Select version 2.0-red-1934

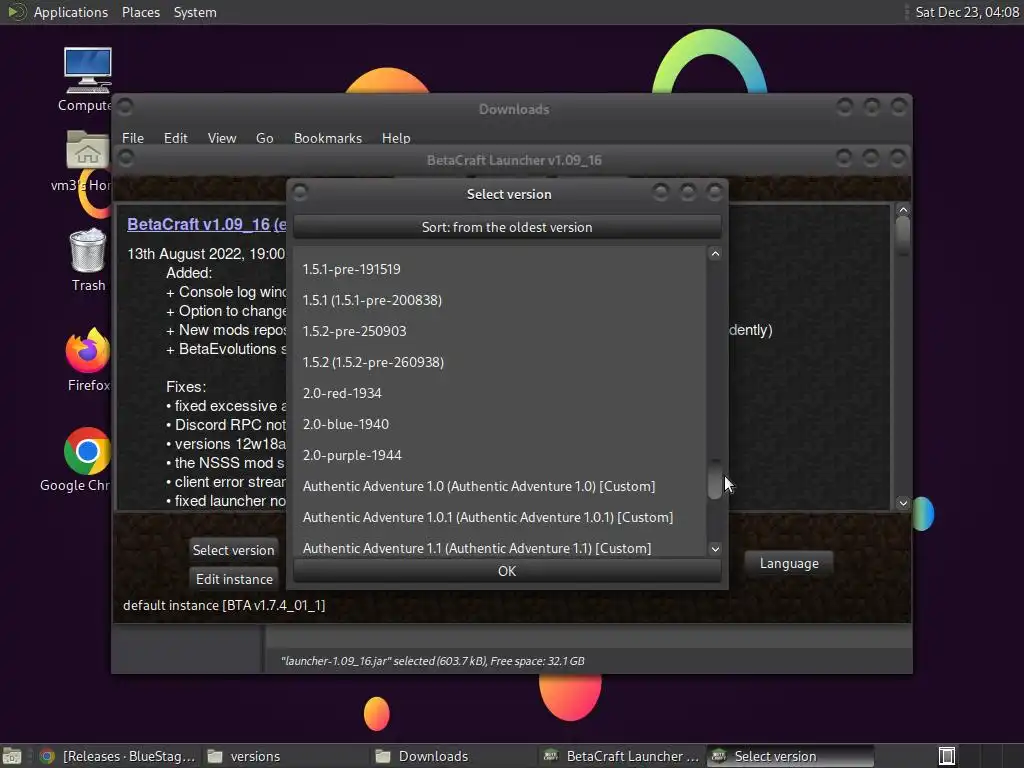click(x=500, y=393)
